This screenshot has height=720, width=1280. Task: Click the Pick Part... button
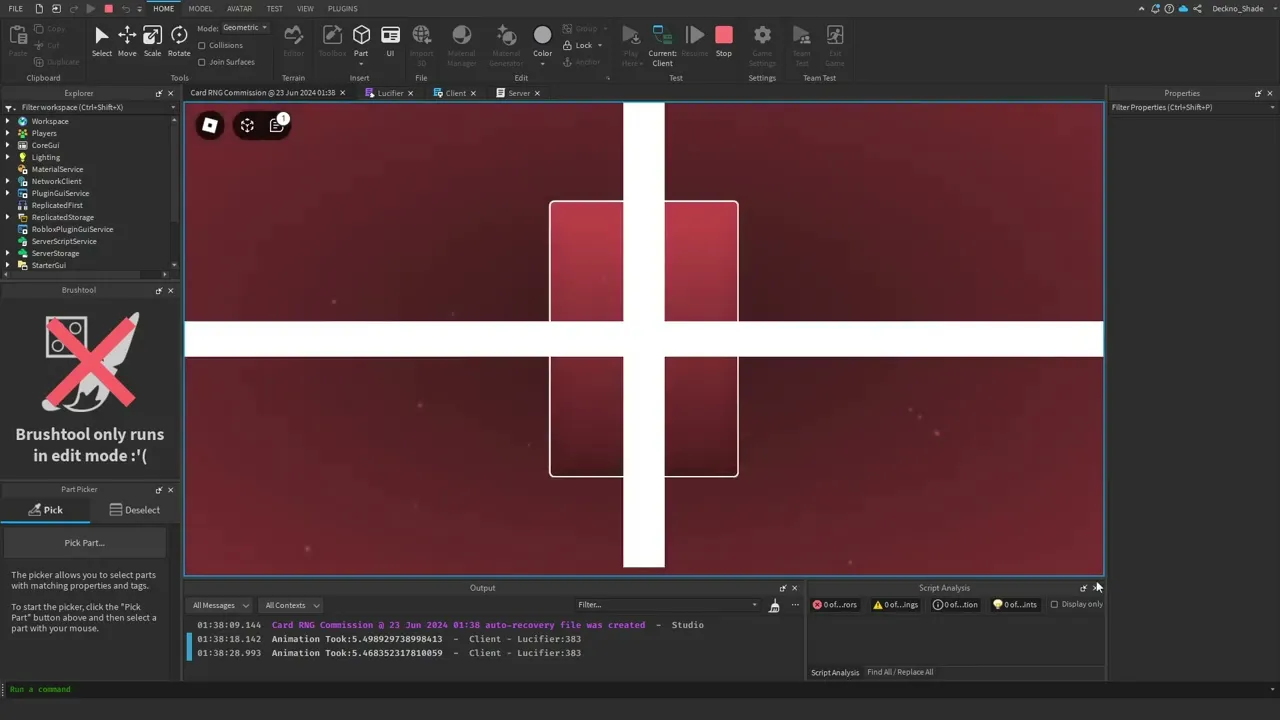(85, 543)
